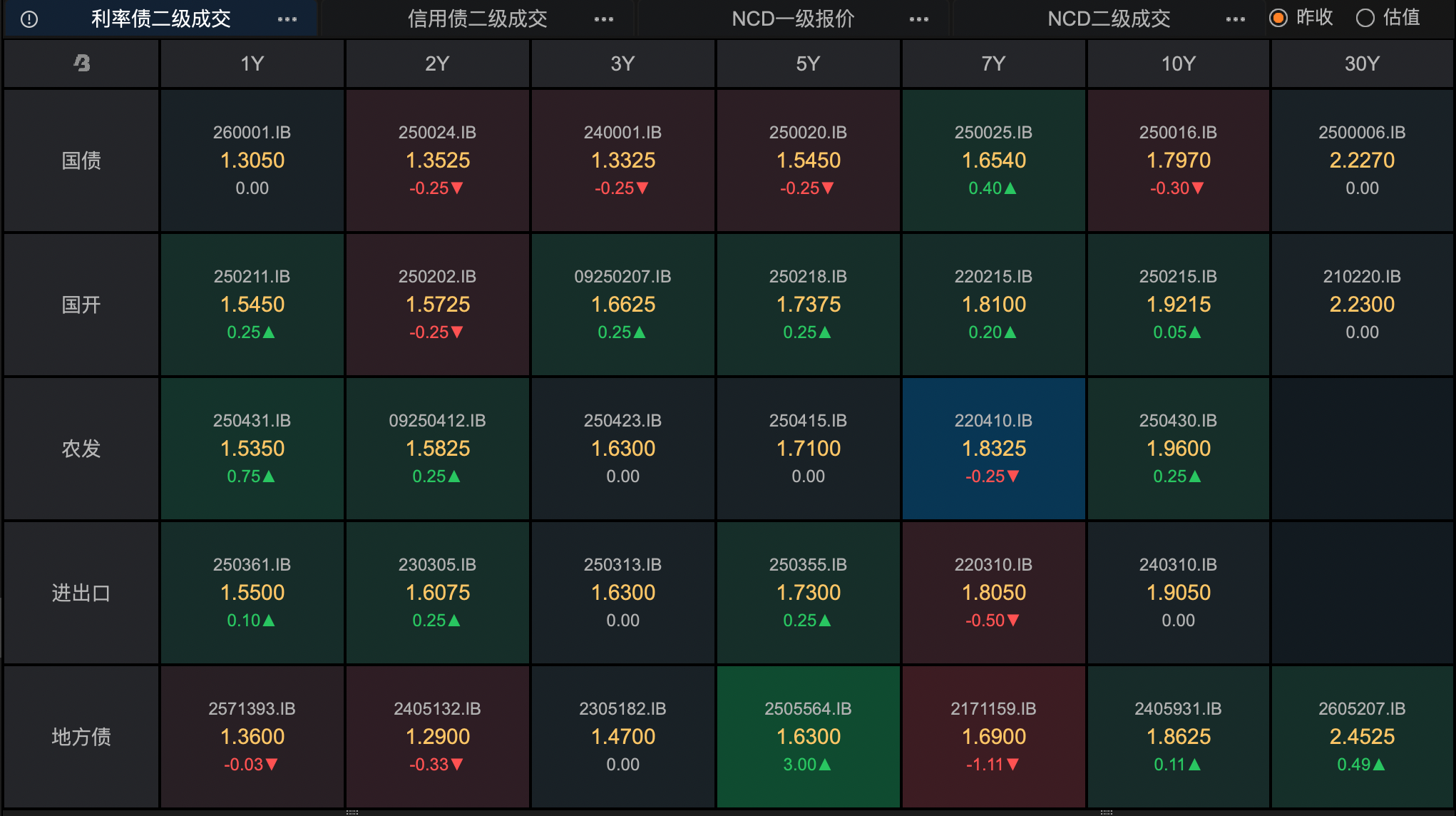The height and width of the screenshot is (816, 1456).
Task: Open the three-dot menu for the NCD二级成交 tab
Action: (x=1236, y=19)
